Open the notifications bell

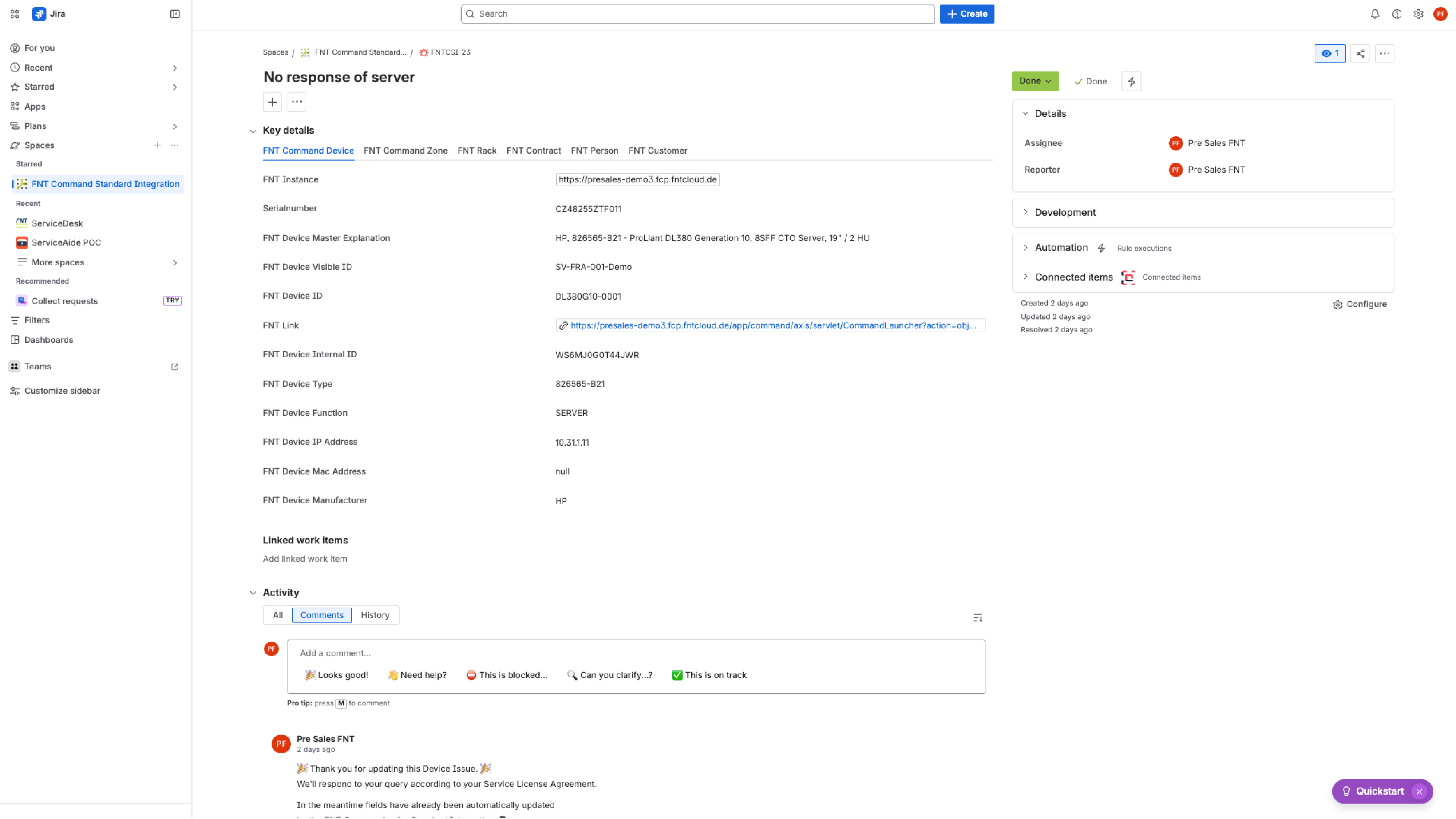(x=1375, y=14)
